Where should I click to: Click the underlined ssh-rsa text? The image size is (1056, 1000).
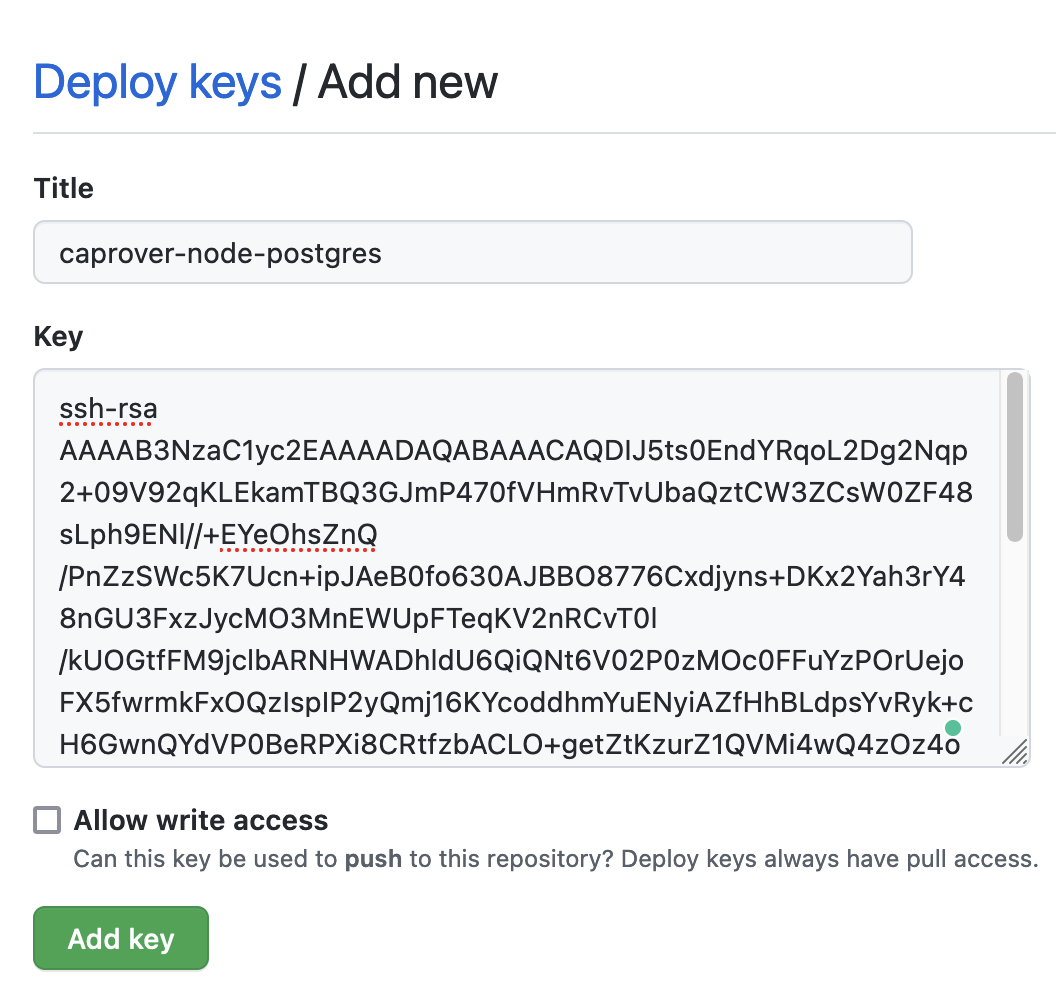106,408
